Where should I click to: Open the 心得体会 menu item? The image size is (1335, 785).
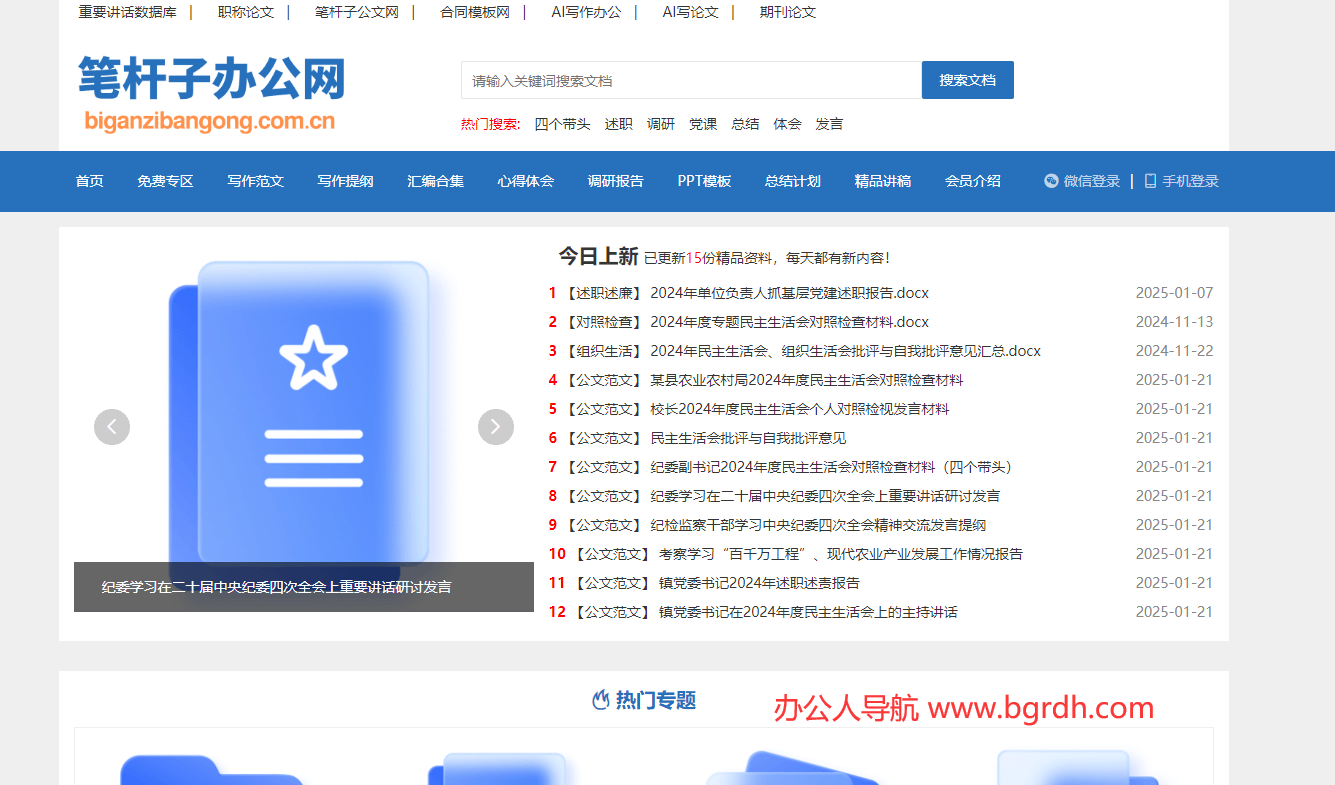tap(525, 181)
